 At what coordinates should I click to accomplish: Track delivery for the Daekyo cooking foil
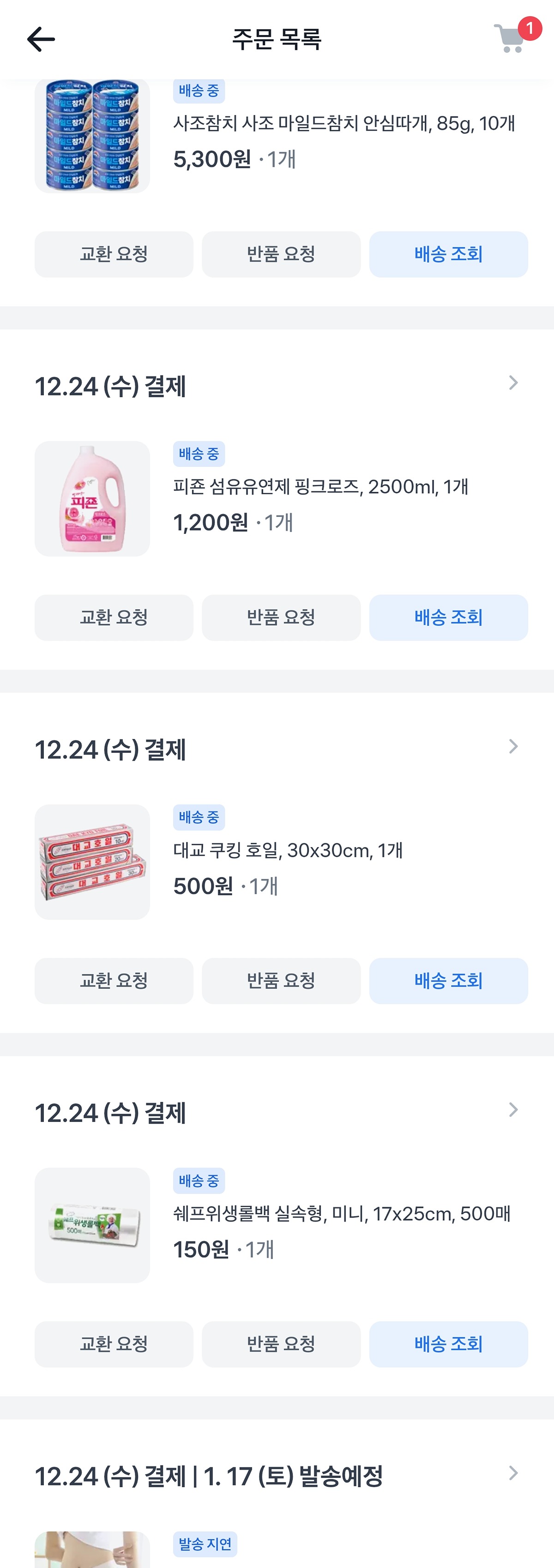pos(449,981)
